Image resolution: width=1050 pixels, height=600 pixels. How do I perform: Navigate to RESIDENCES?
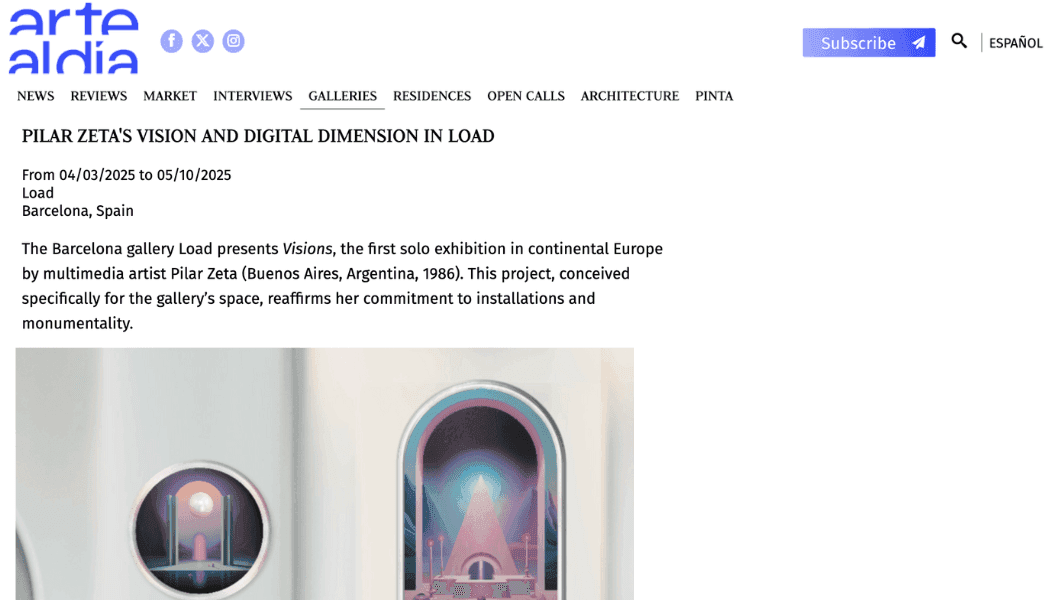click(432, 96)
